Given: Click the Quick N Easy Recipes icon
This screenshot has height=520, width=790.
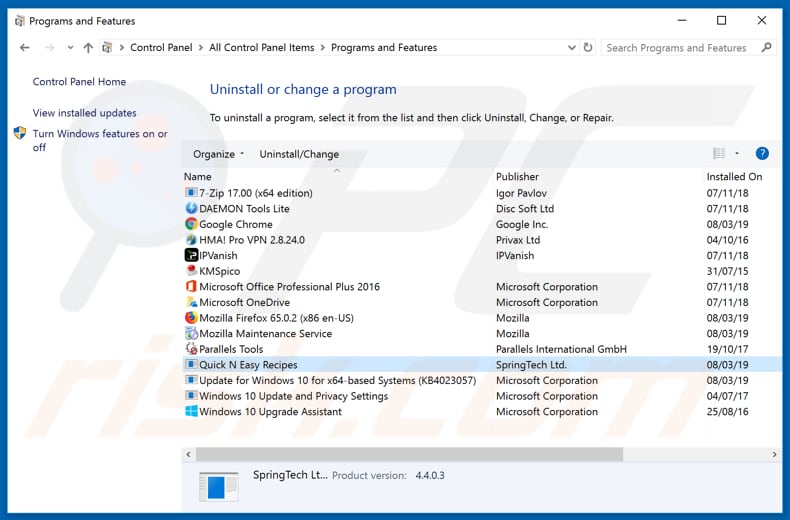Looking at the screenshot, I should point(191,364).
